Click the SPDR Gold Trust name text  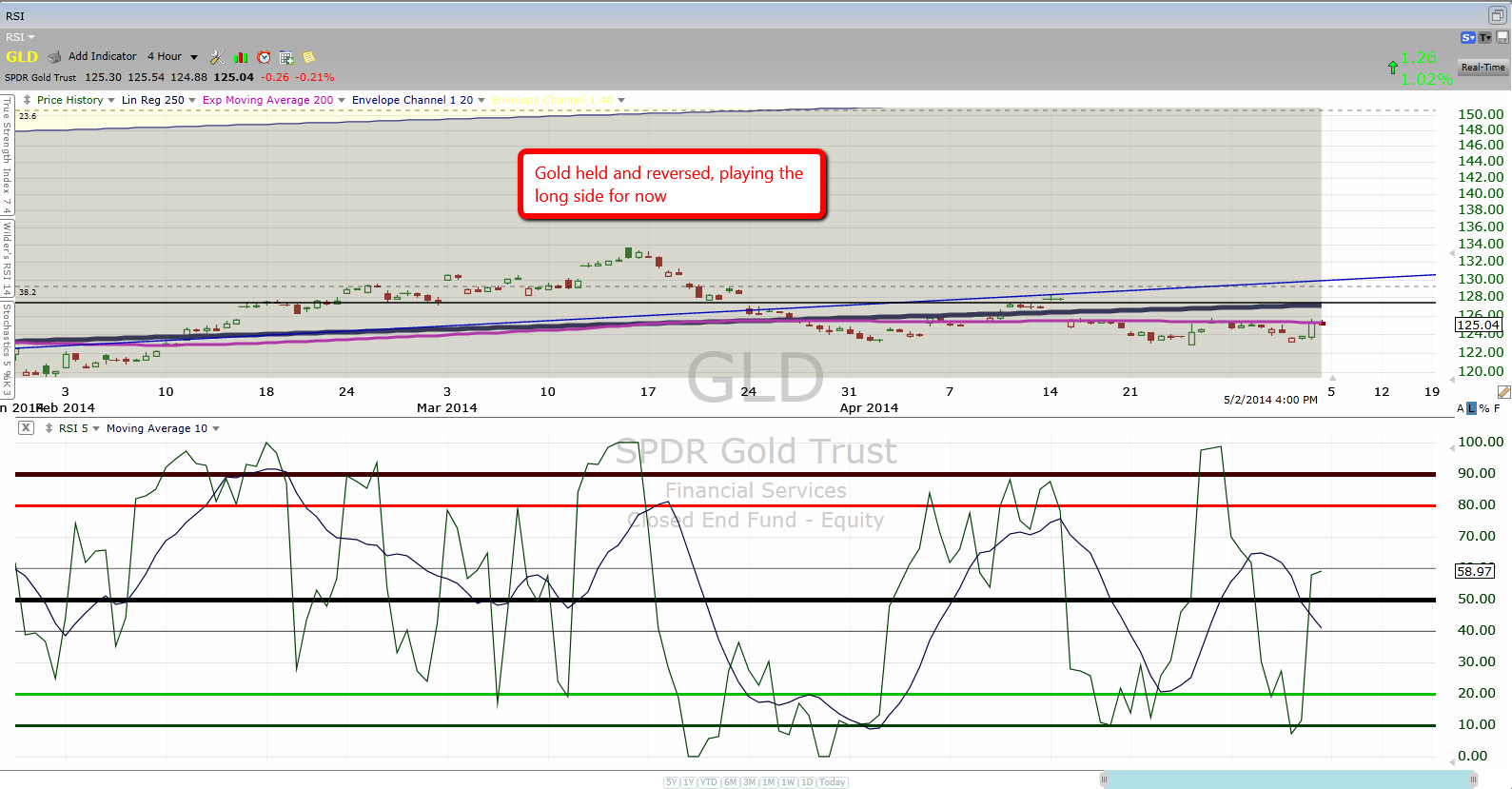[x=41, y=78]
